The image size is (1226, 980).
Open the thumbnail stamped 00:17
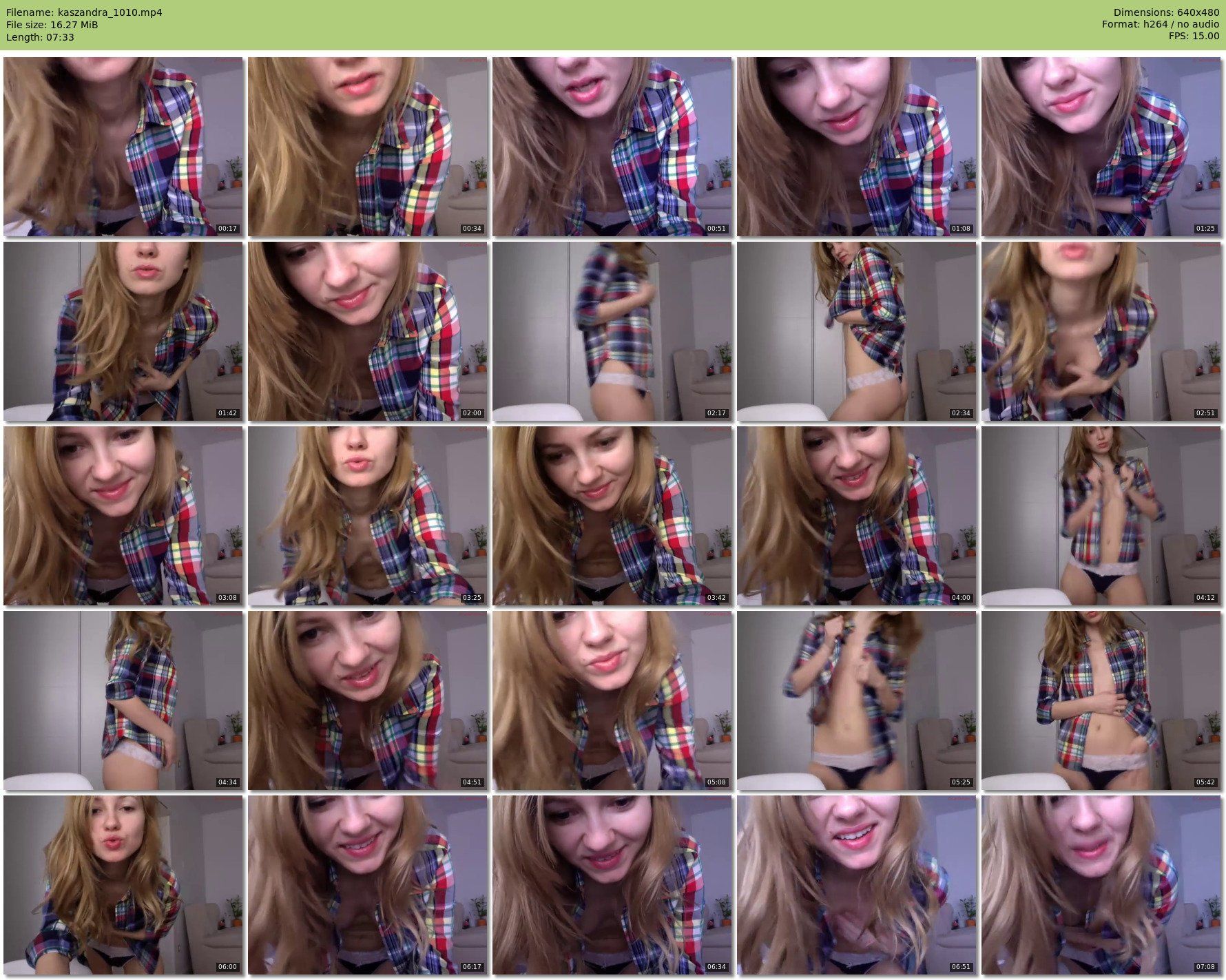pyautogui.click(x=123, y=147)
